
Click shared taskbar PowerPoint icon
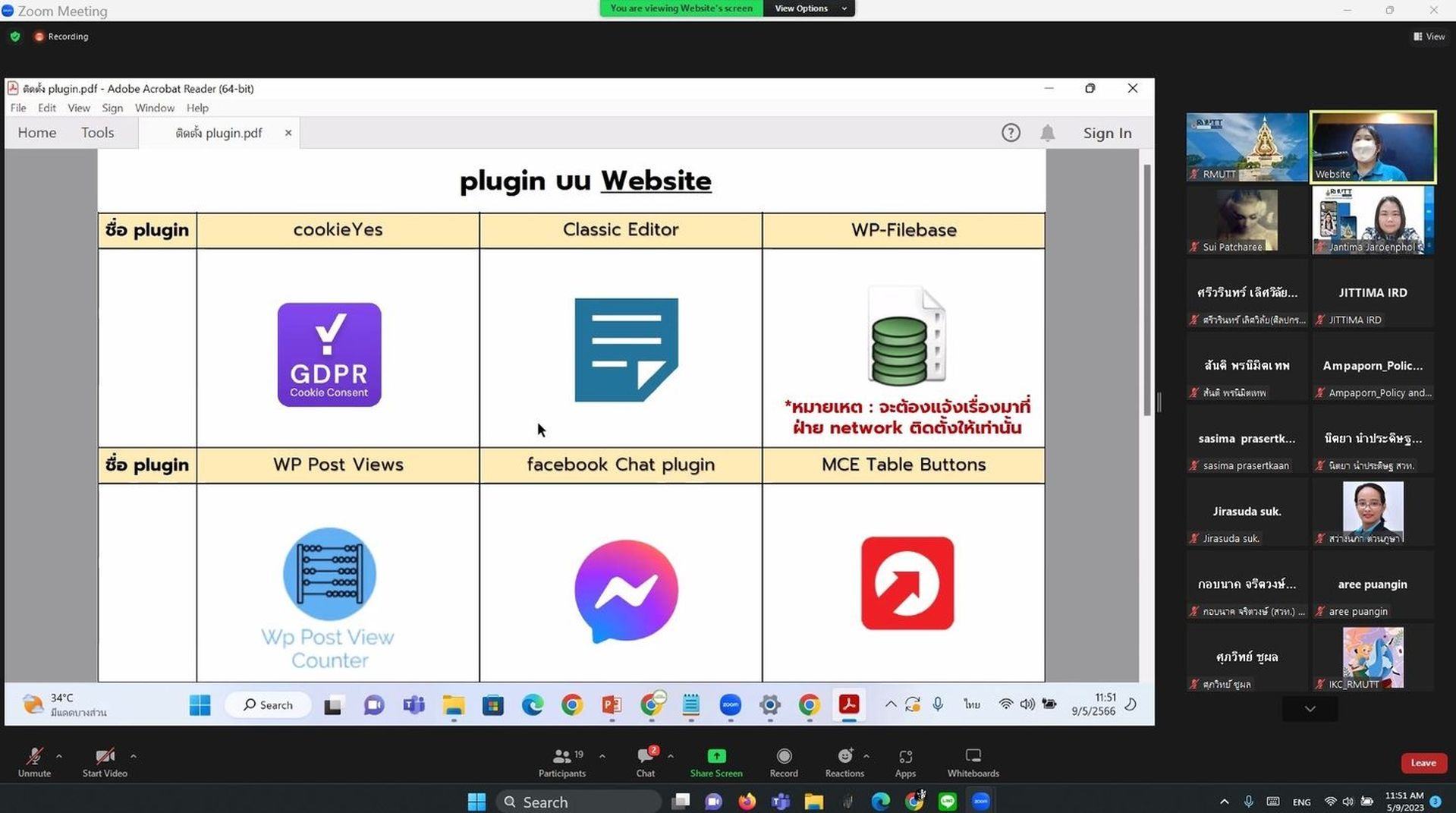coord(612,705)
